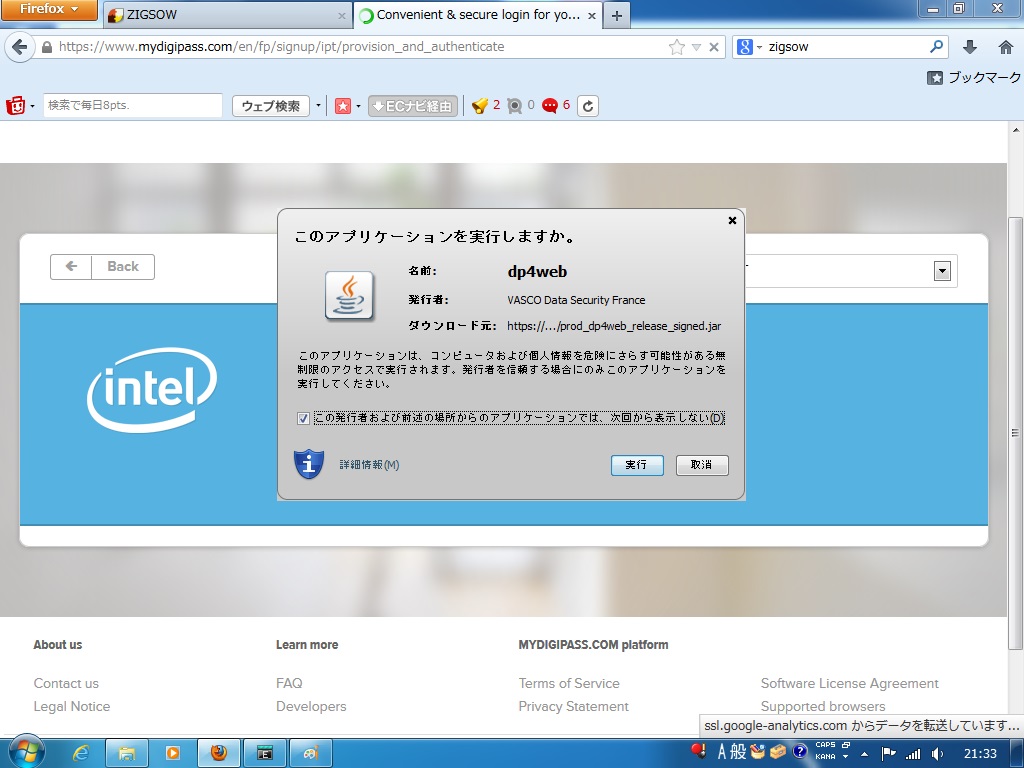Open a new tab with plus button
Image resolution: width=1024 pixels, height=768 pixels.
(617, 15)
